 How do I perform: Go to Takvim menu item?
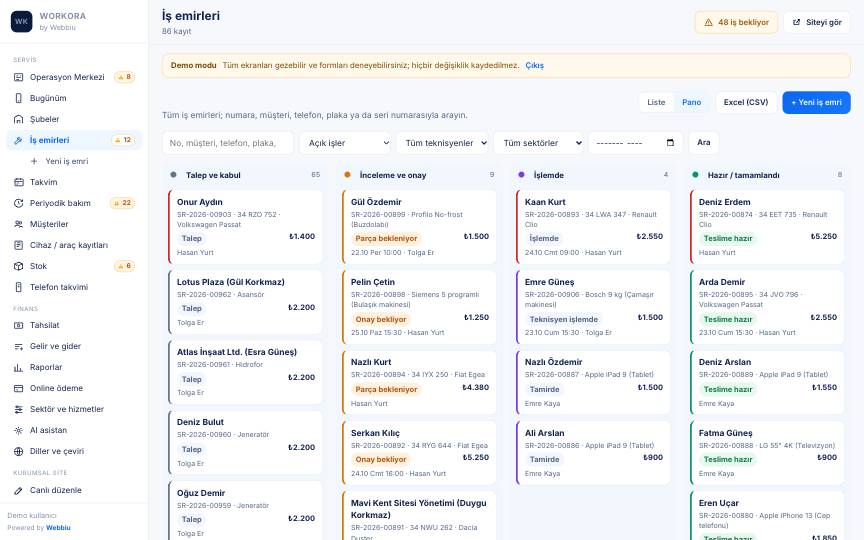74,182
